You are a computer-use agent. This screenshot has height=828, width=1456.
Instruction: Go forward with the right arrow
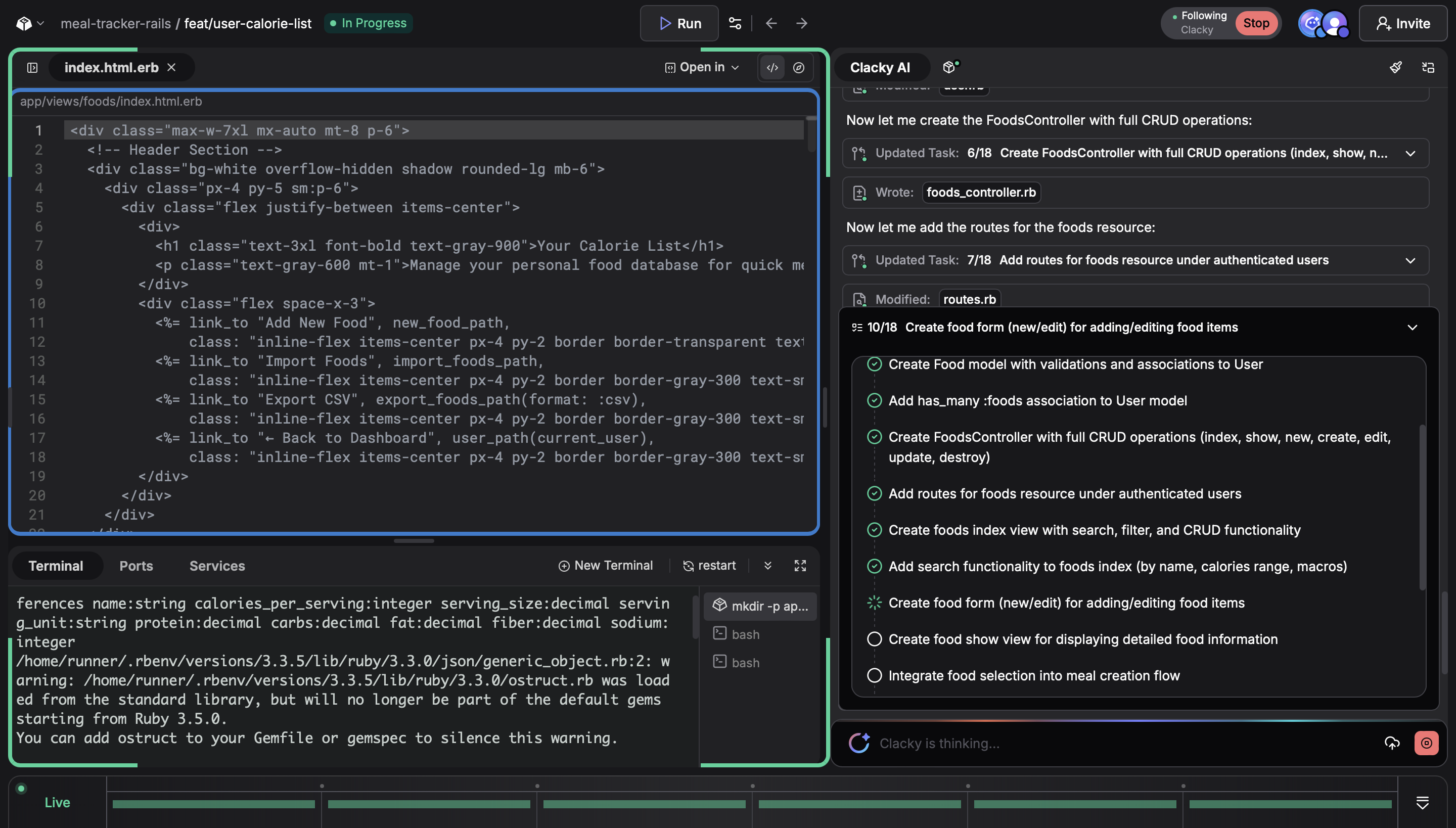[801, 23]
